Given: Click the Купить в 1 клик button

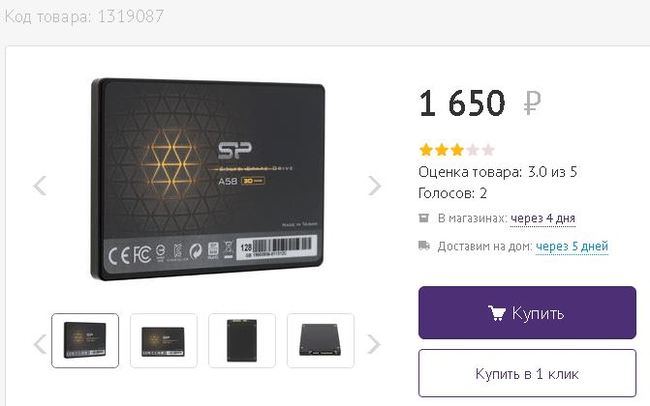Looking at the screenshot, I should pyautogui.click(x=527, y=374).
